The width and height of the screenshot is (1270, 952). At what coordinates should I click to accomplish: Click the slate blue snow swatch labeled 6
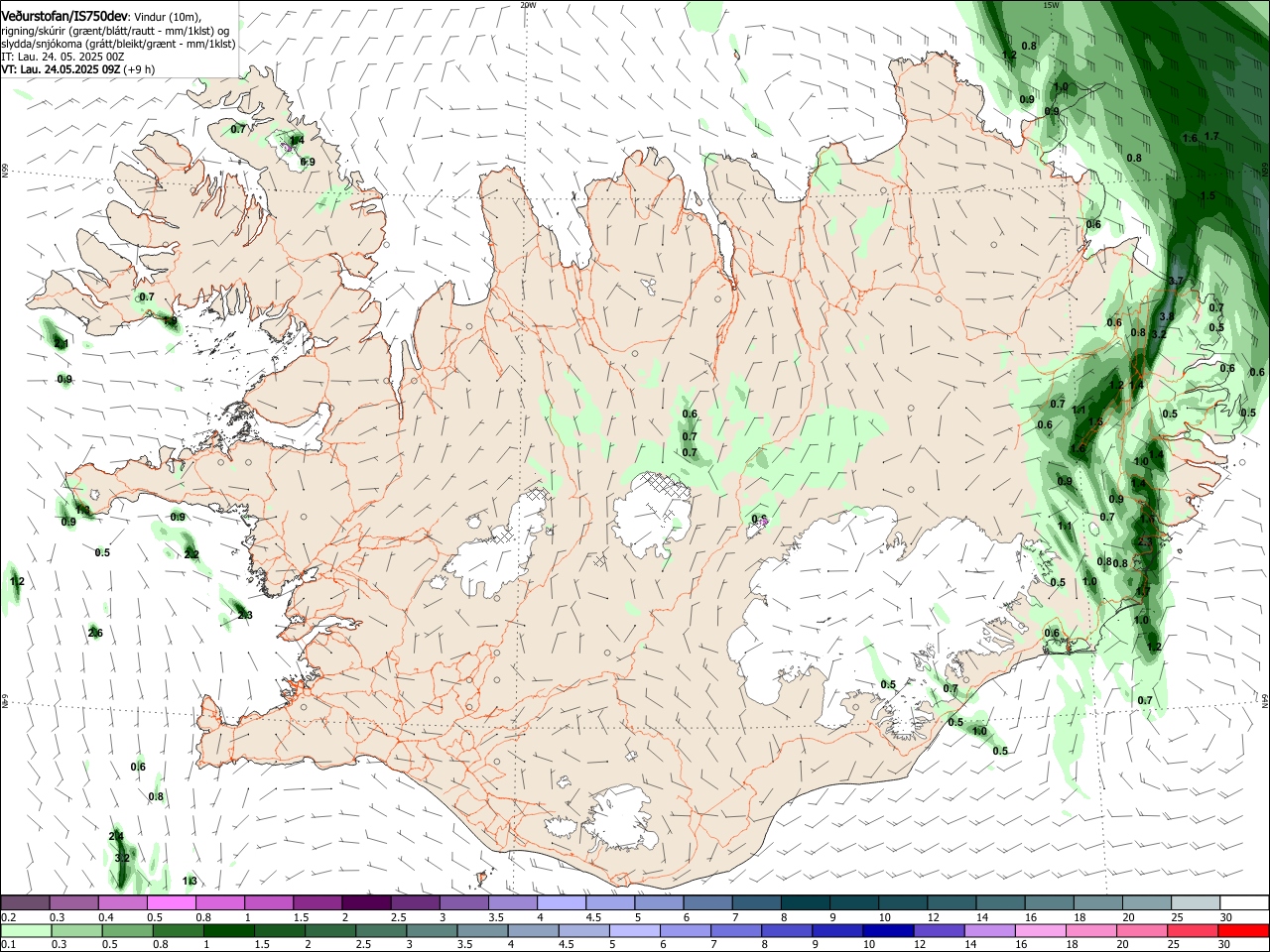[x=707, y=903]
